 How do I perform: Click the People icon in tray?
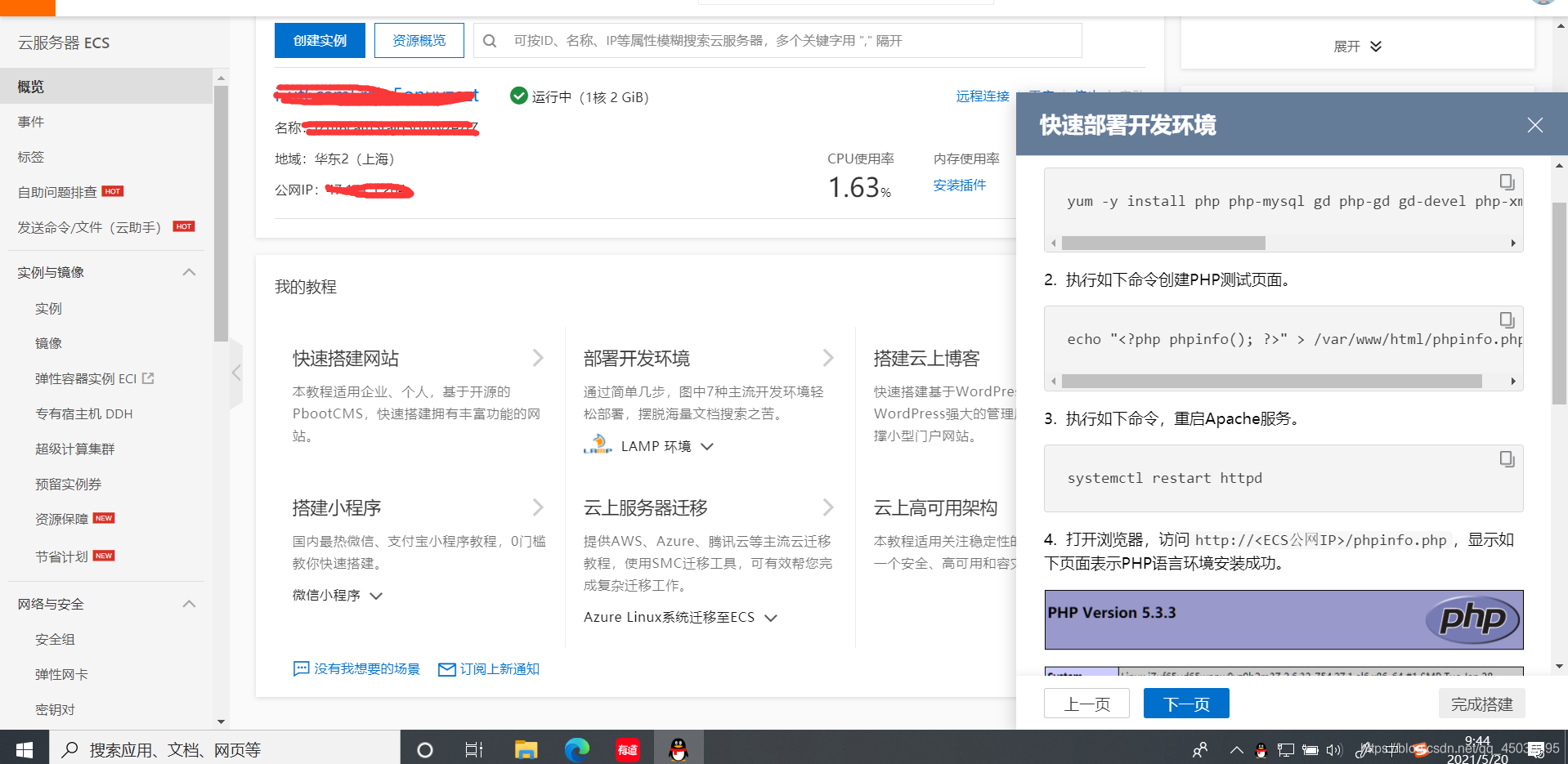[x=1199, y=750]
